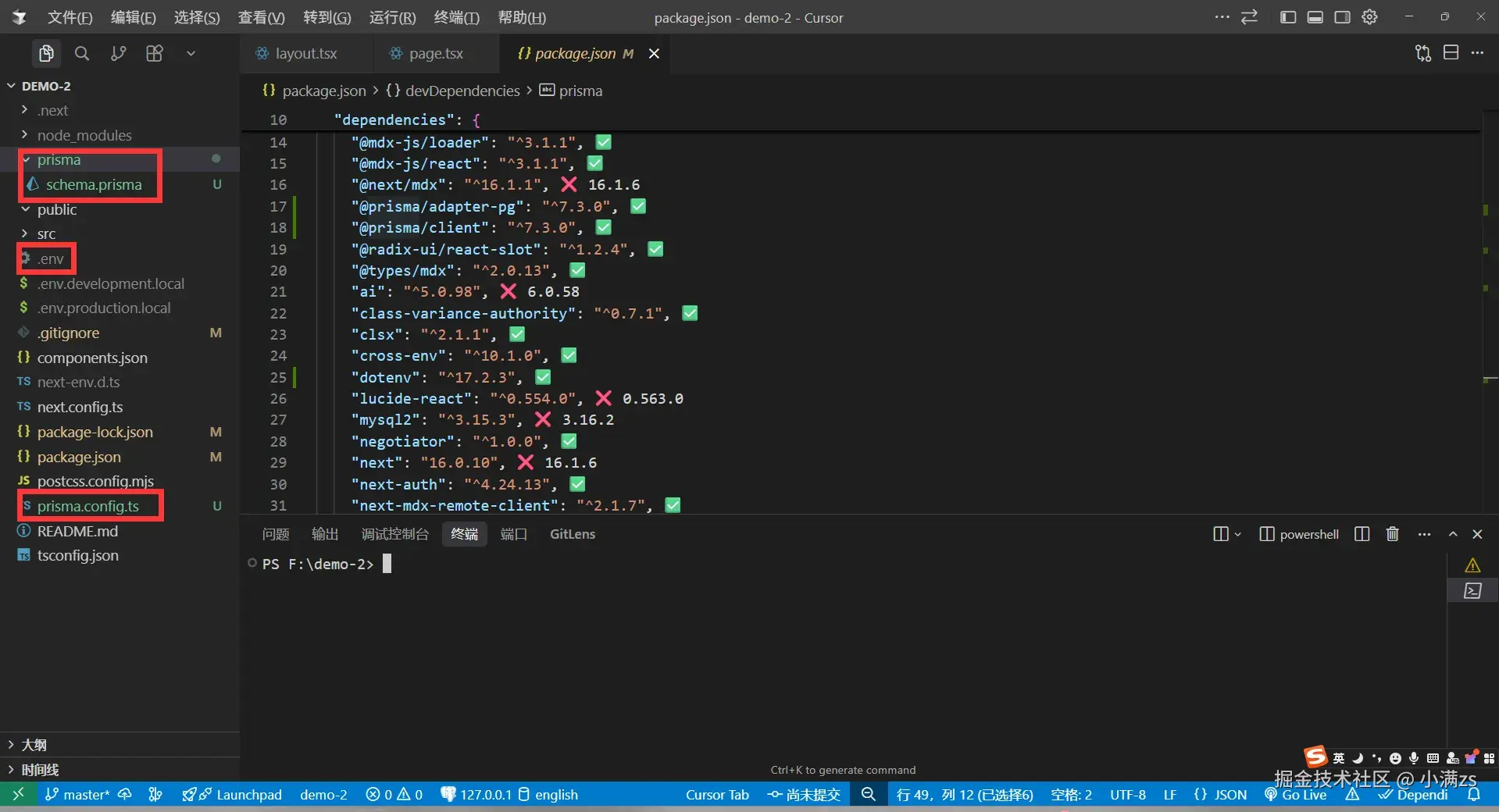This screenshot has width=1499, height=812.
Task: Open the Search view icon
Action: click(82, 53)
